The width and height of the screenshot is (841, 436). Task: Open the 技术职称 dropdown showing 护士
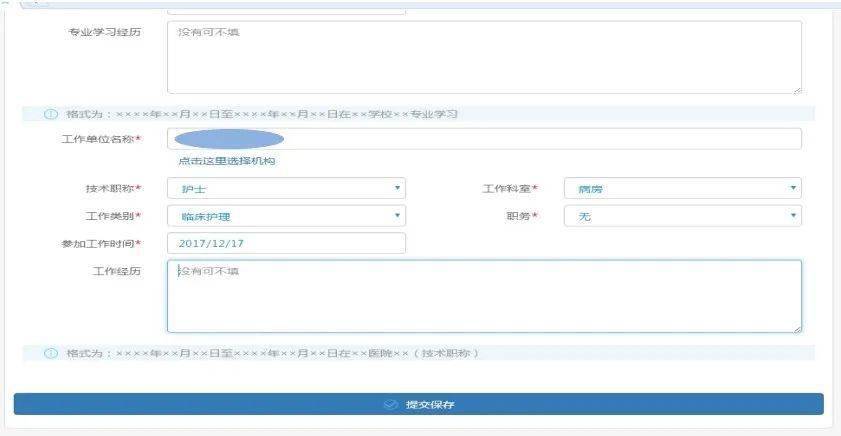[286, 188]
